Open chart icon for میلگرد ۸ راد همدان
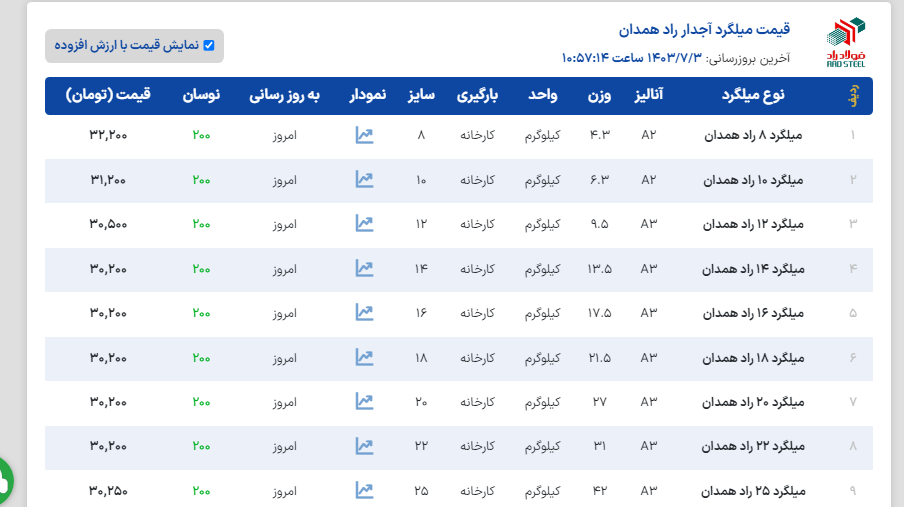The image size is (904, 507). (364, 135)
